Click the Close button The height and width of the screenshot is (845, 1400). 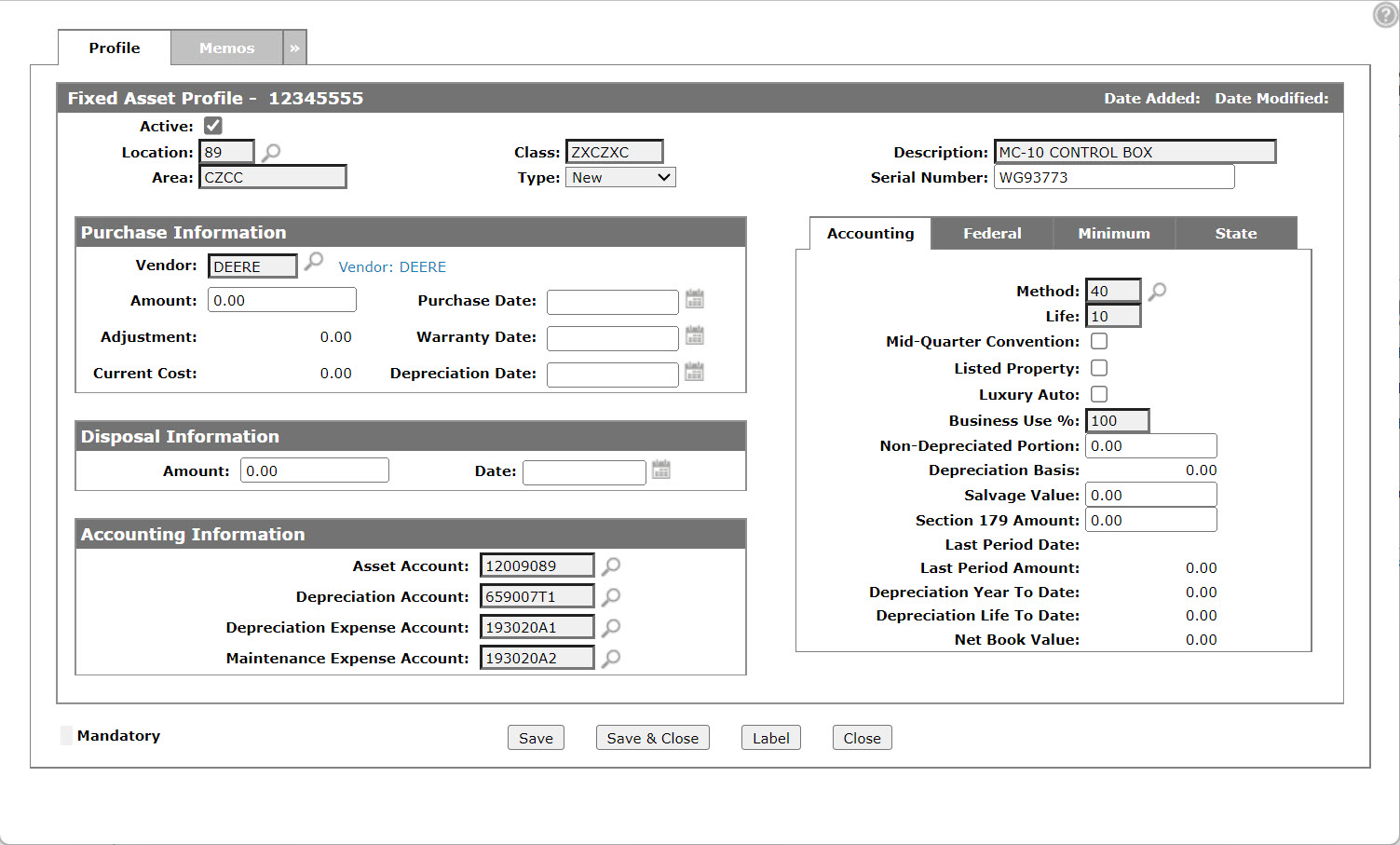(863, 738)
